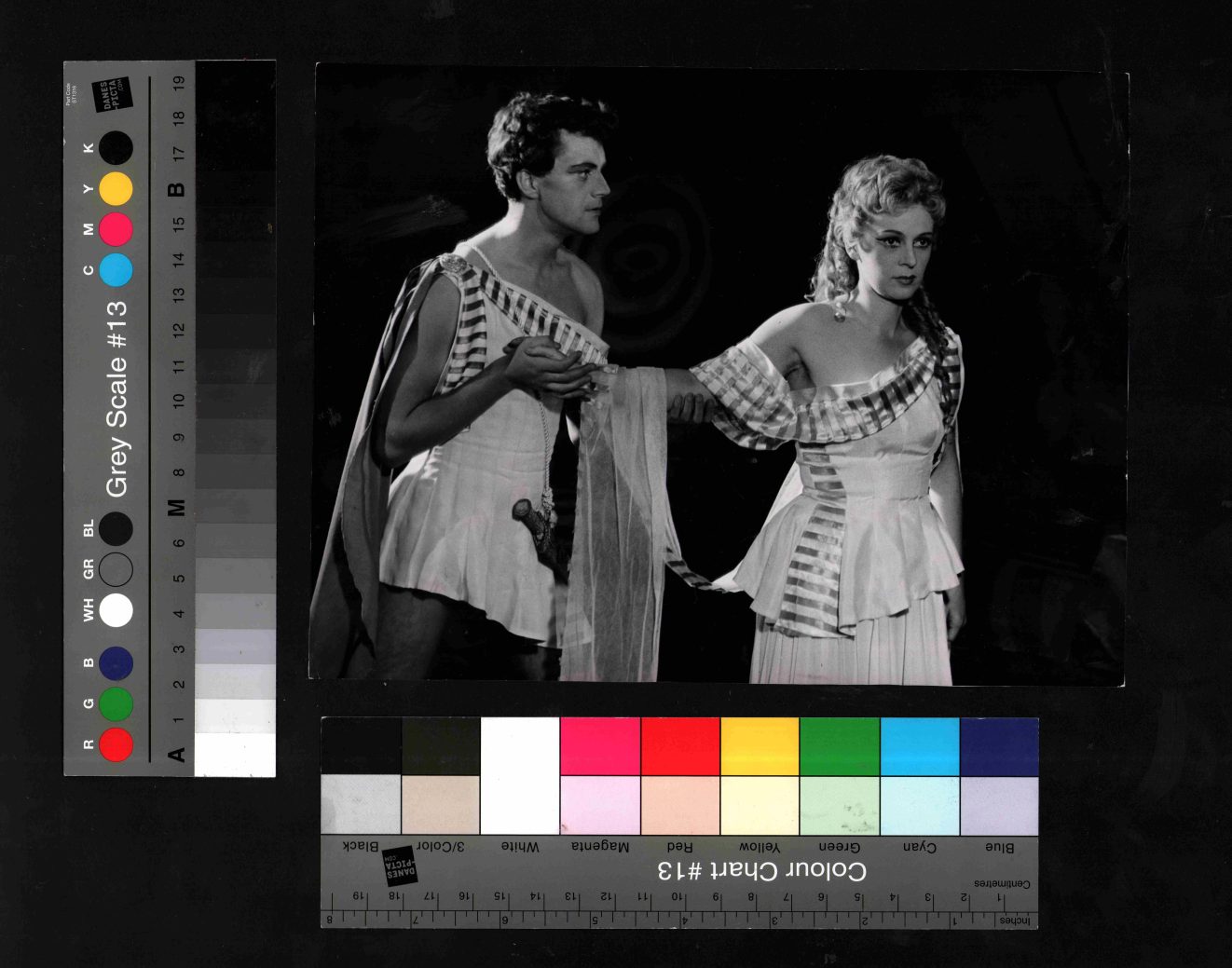Click the pale pink tint patch above Magenta label

pyautogui.click(x=600, y=806)
